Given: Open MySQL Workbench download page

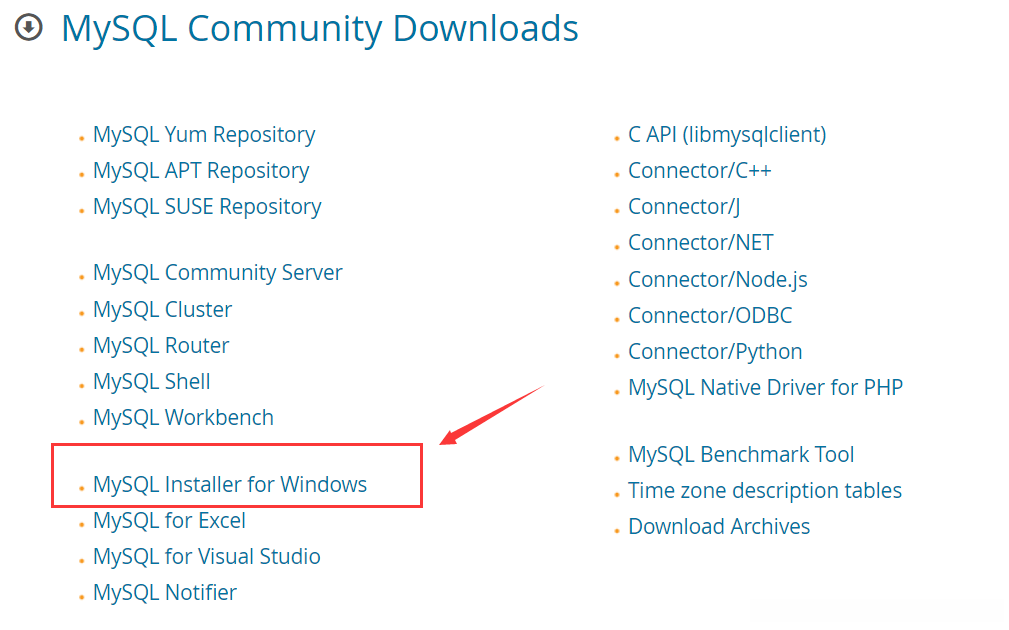Looking at the screenshot, I should [x=183, y=418].
